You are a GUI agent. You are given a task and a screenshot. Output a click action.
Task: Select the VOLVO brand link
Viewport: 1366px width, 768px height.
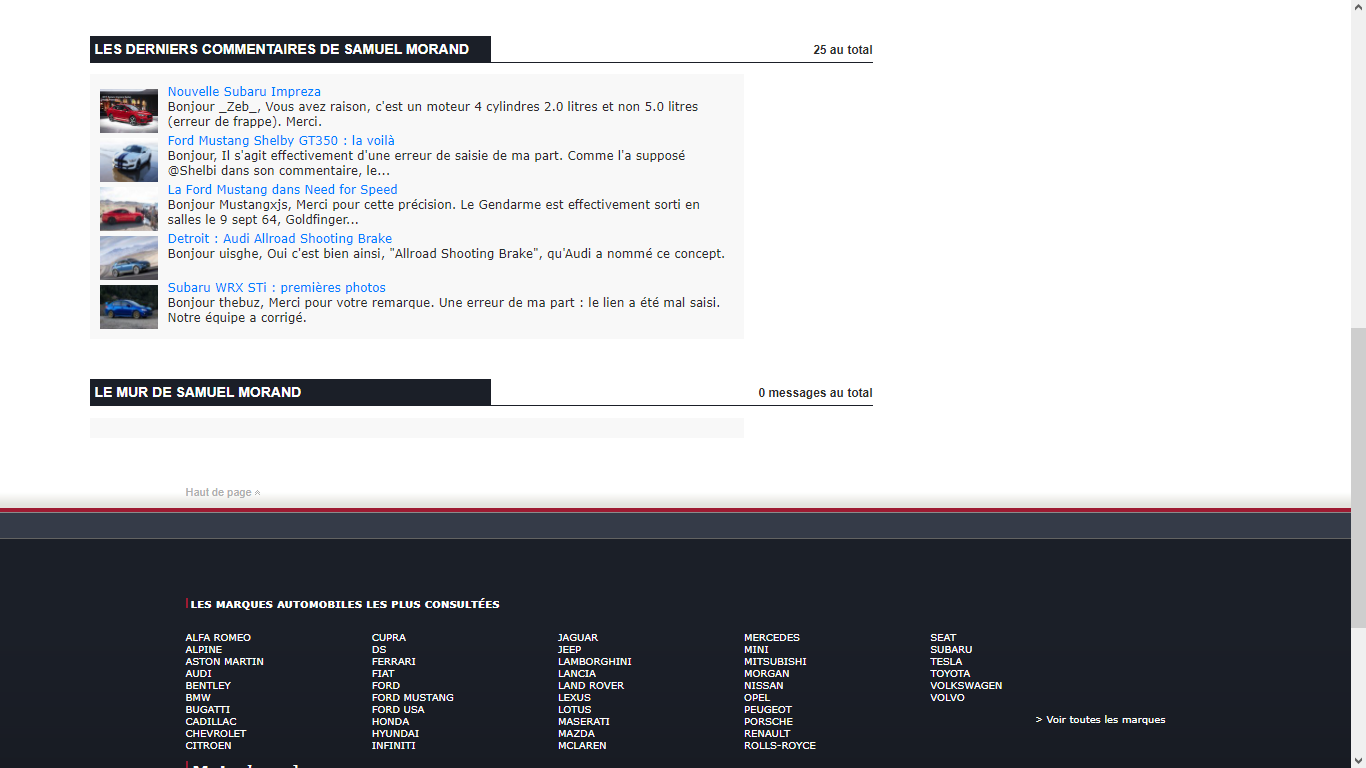tap(947, 698)
